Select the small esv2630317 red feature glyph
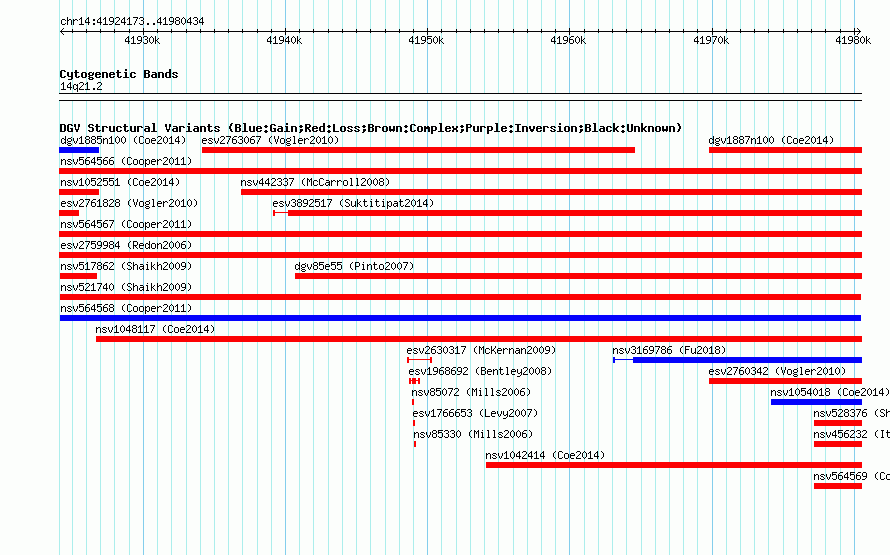This screenshot has height=555, width=890. pyautogui.click(x=419, y=360)
